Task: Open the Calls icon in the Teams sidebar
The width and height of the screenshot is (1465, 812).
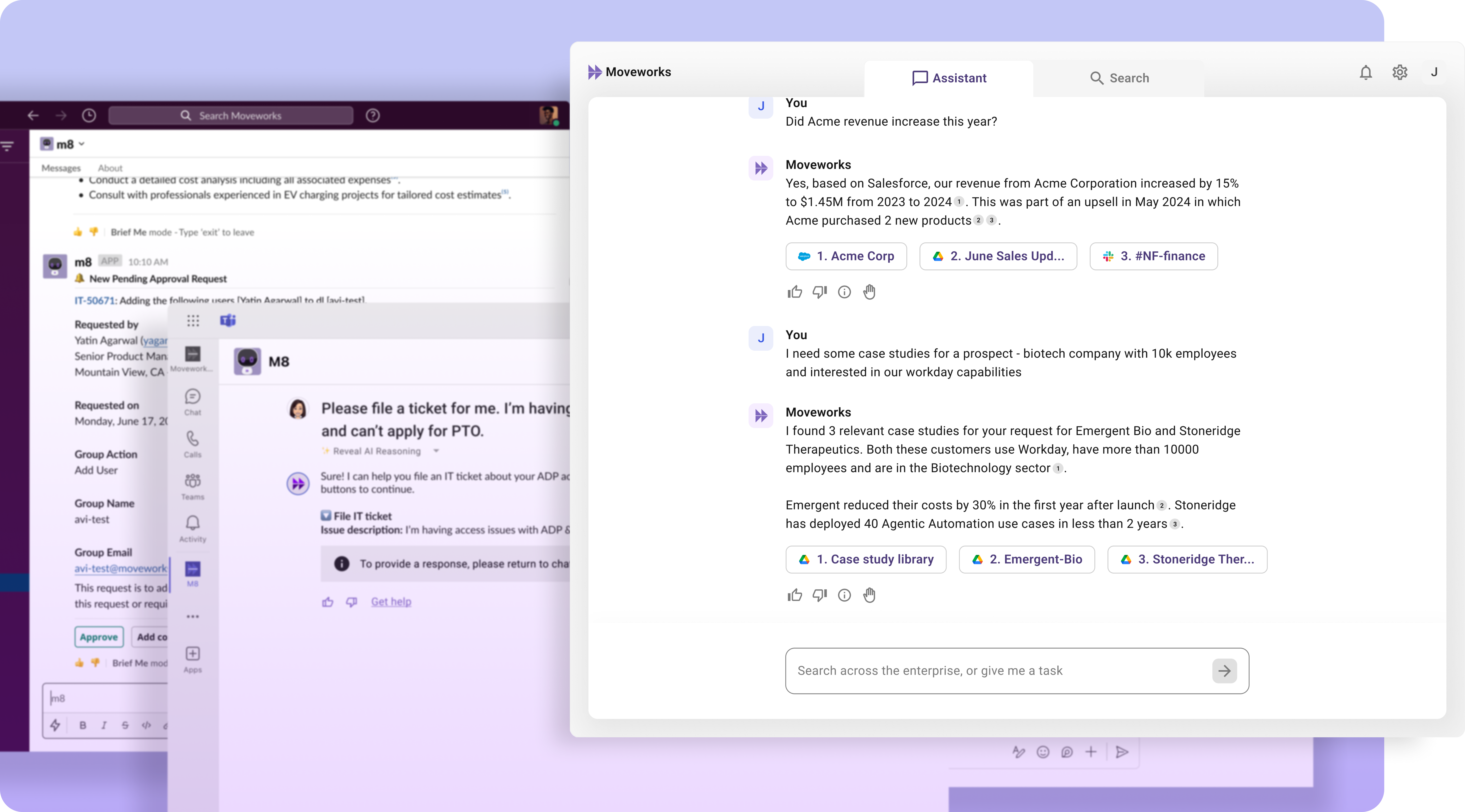Action: [x=193, y=444]
